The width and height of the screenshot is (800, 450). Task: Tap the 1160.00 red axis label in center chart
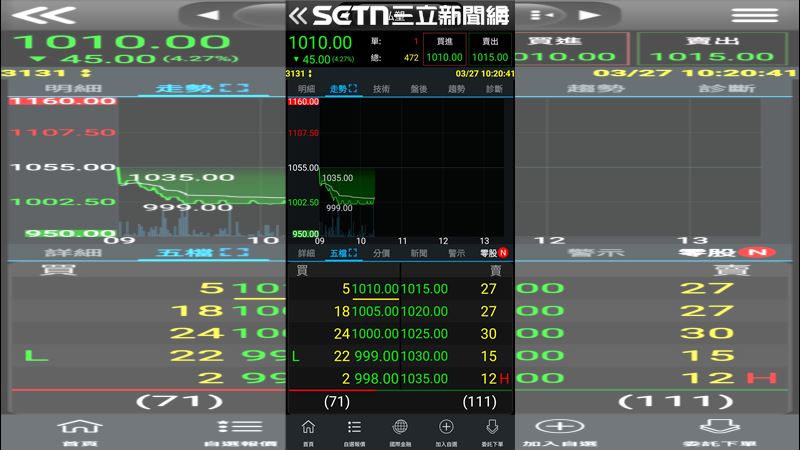click(x=304, y=102)
